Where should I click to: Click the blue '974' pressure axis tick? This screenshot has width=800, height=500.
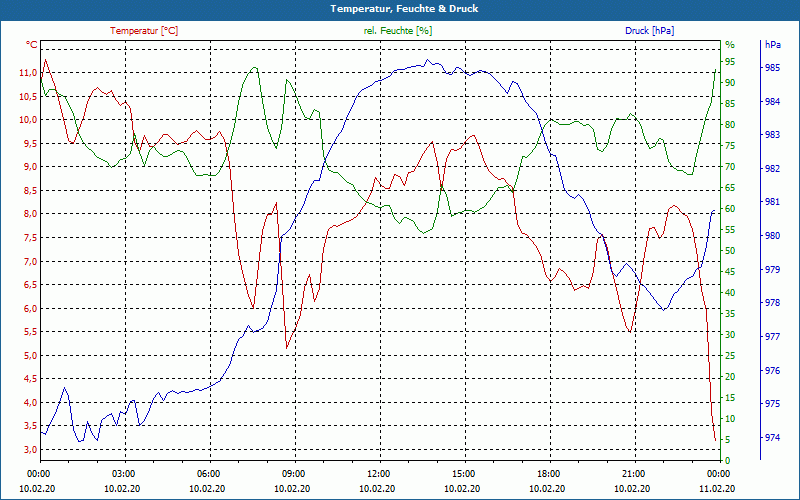point(773,438)
